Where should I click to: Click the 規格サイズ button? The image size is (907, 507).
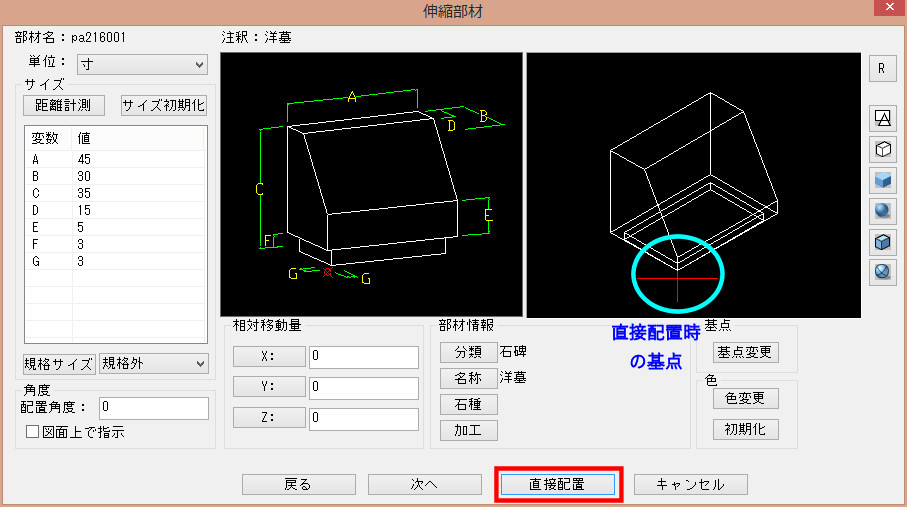click(x=59, y=364)
